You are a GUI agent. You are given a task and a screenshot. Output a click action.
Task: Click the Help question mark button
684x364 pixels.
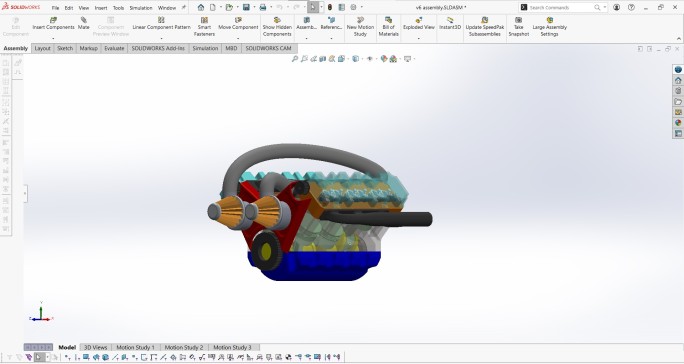631,7
